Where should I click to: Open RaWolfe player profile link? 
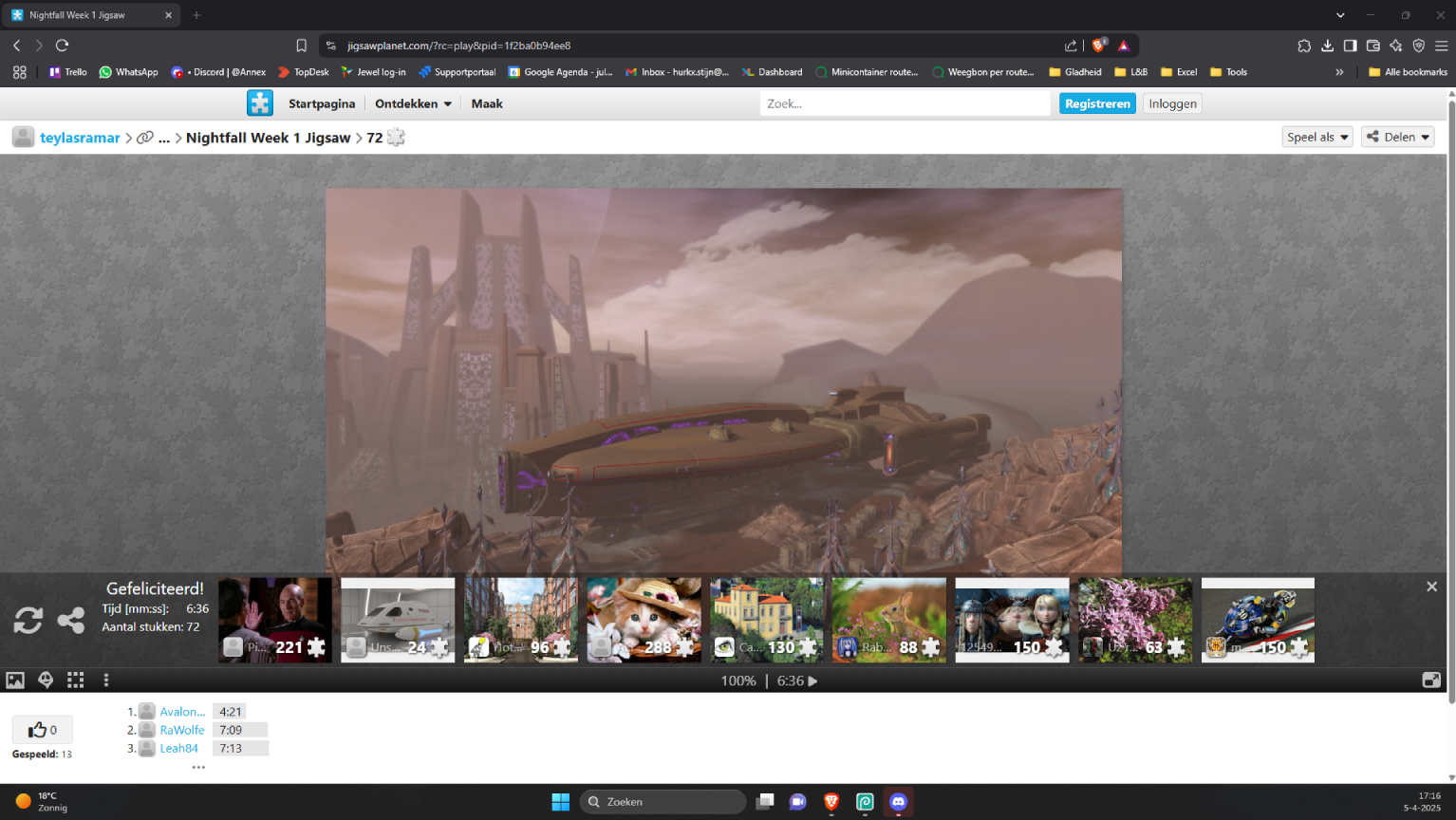(x=182, y=730)
